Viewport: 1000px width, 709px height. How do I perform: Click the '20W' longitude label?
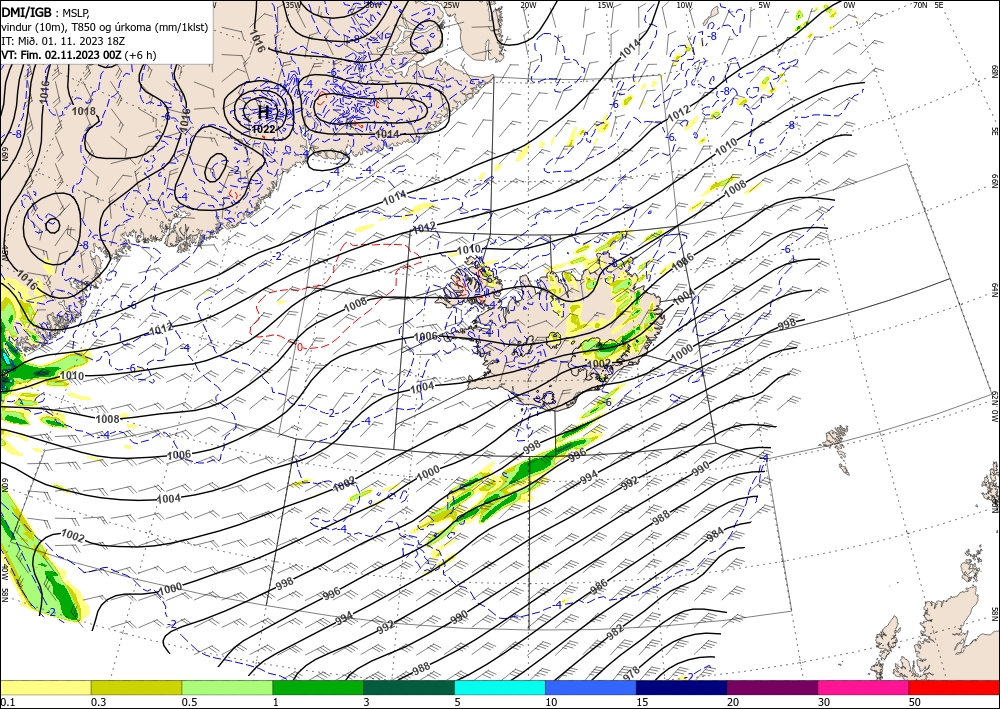click(x=528, y=5)
